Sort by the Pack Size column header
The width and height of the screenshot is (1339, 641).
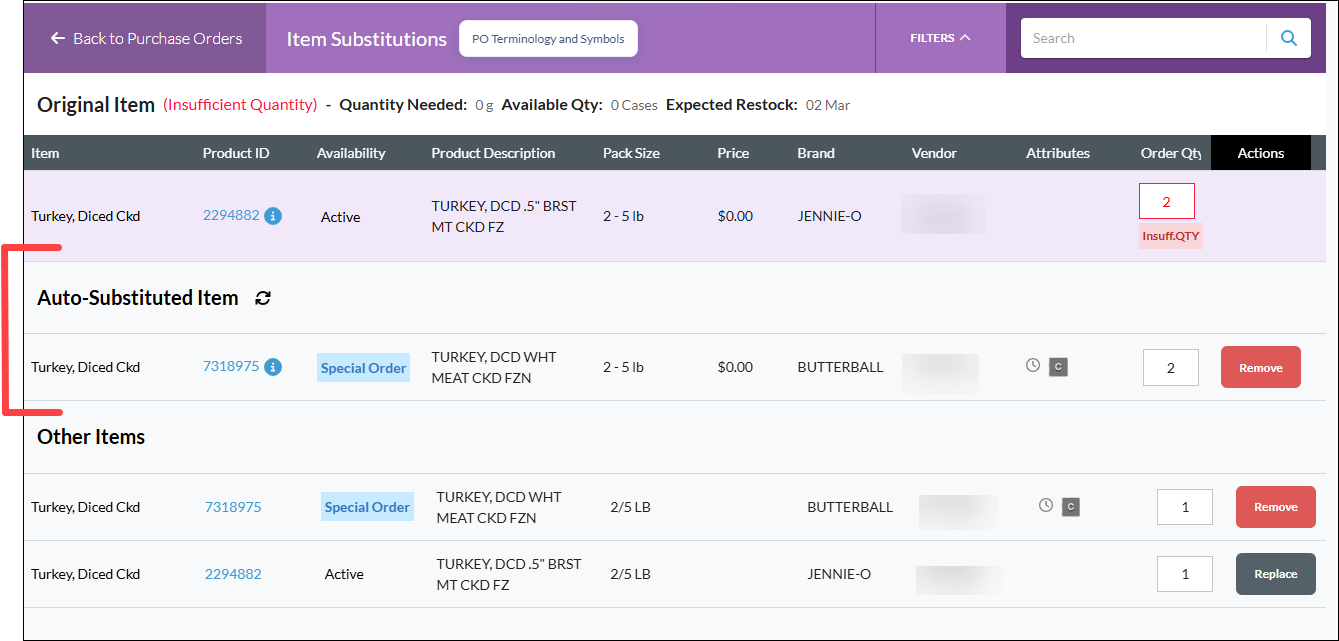[x=631, y=153]
